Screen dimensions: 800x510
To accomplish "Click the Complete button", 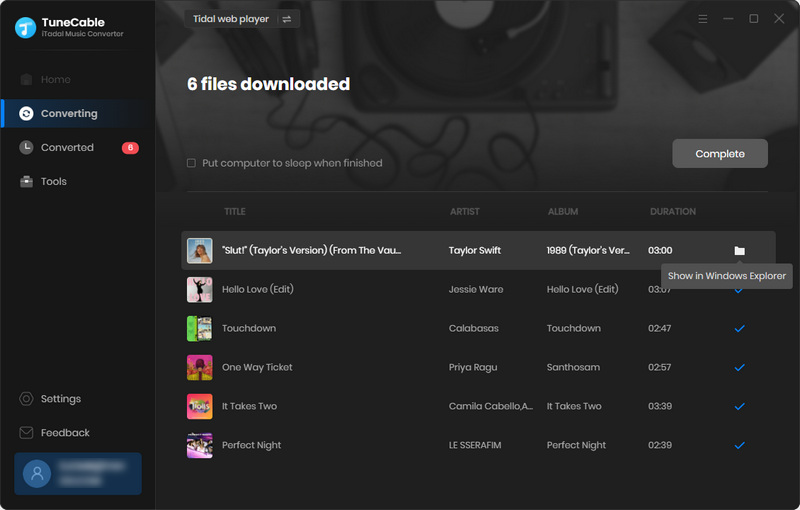I will pyautogui.click(x=720, y=154).
